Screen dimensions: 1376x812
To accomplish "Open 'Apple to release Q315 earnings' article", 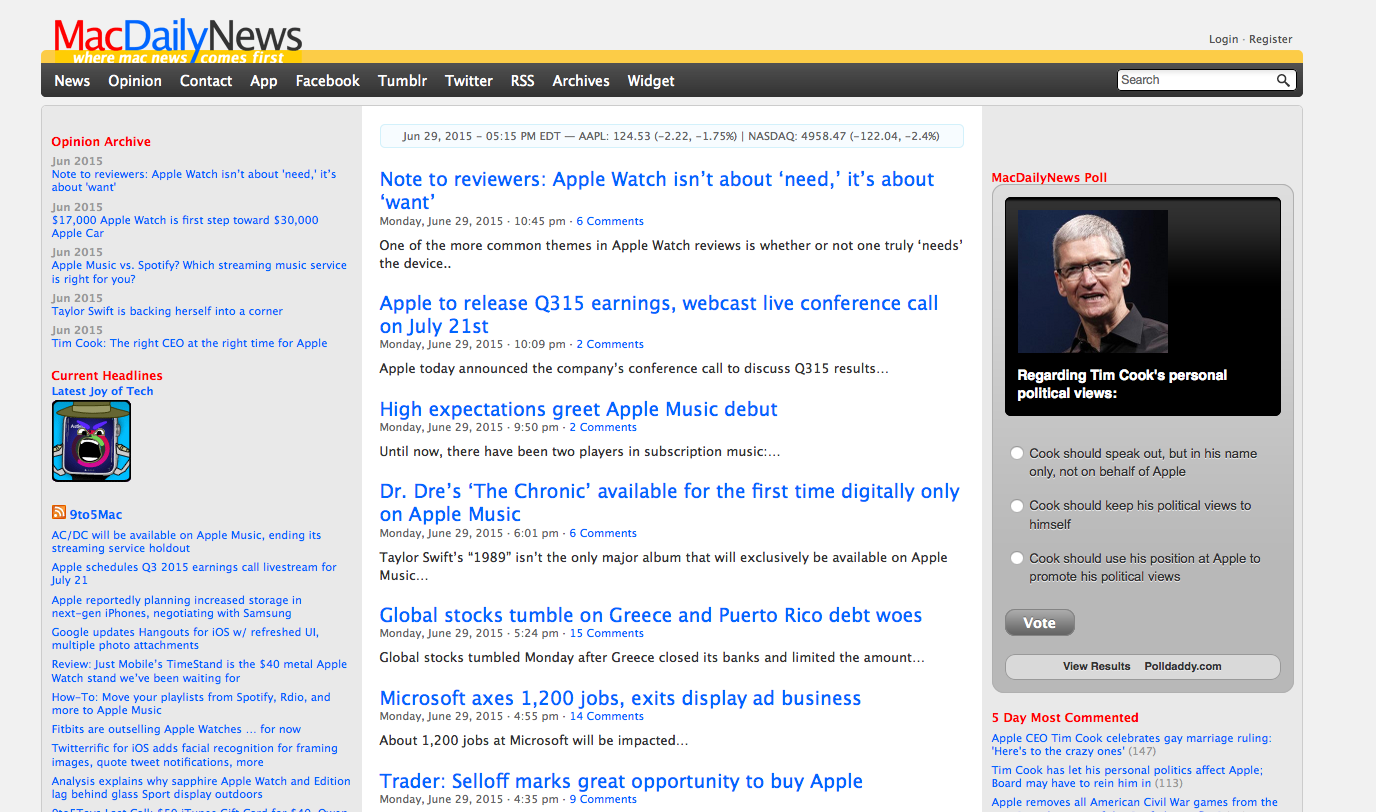I will pyautogui.click(x=659, y=315).
